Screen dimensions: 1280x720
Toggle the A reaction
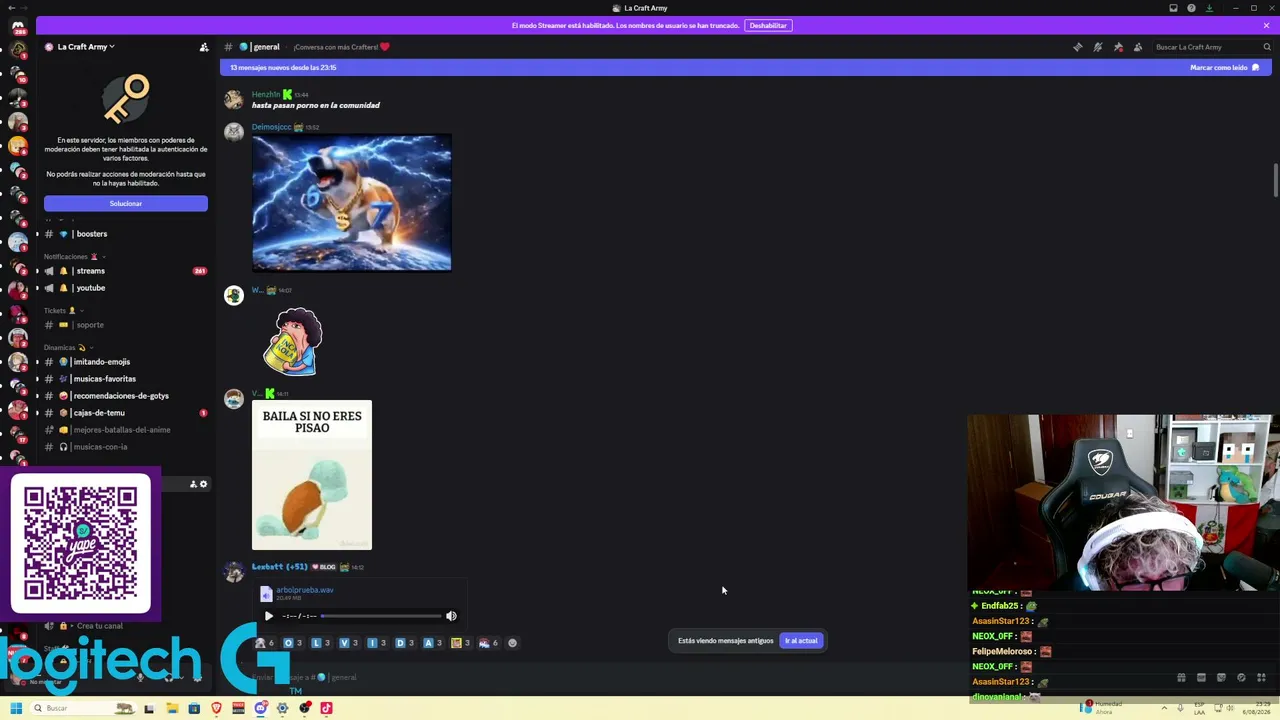coord(432,643)
